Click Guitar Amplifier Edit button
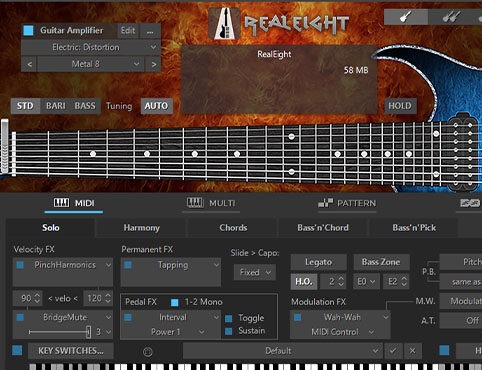482x370 pixels. tap(128, 31)
